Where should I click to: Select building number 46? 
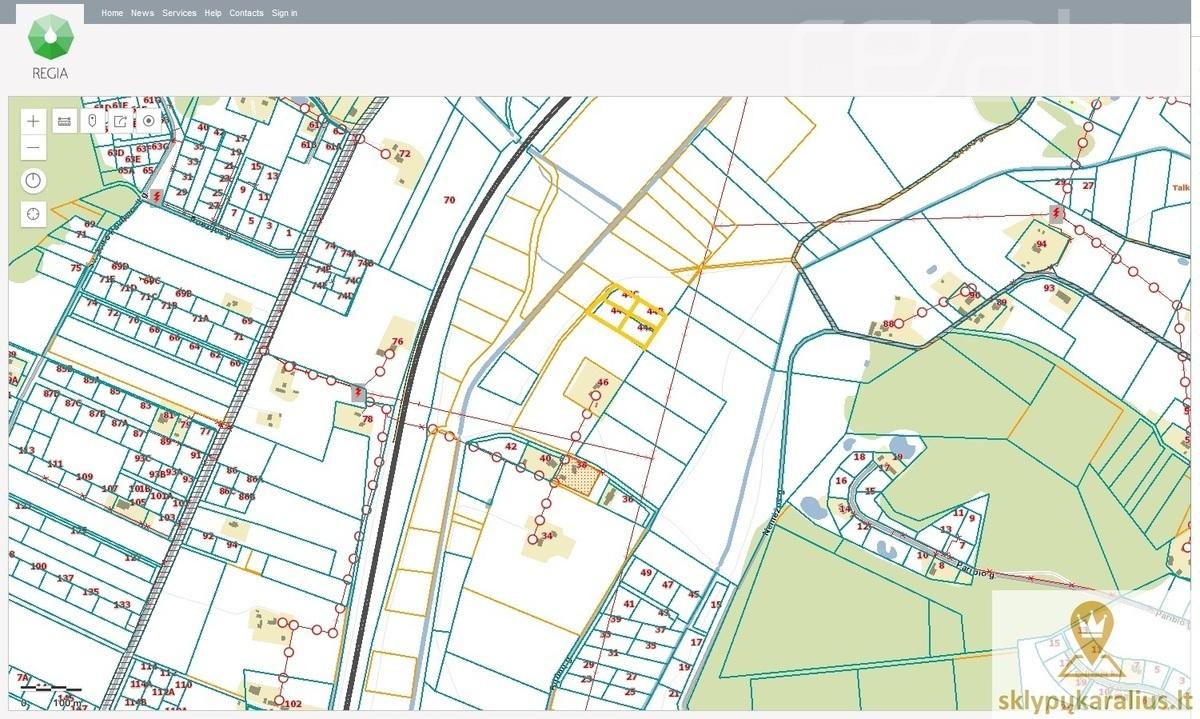pos(602,382)
